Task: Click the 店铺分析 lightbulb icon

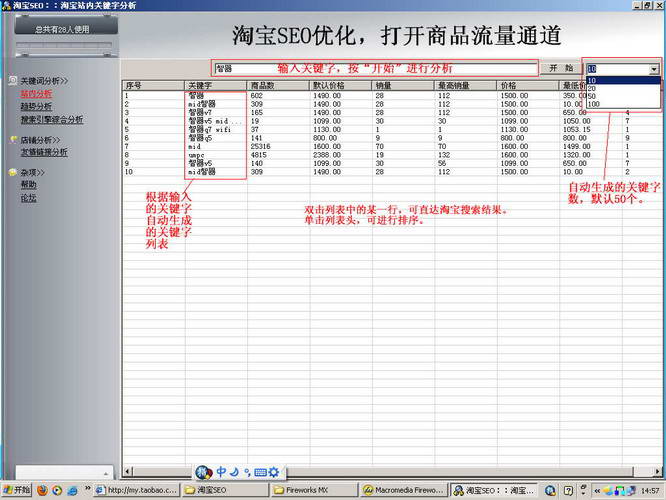Action: [x=14, y=139]
